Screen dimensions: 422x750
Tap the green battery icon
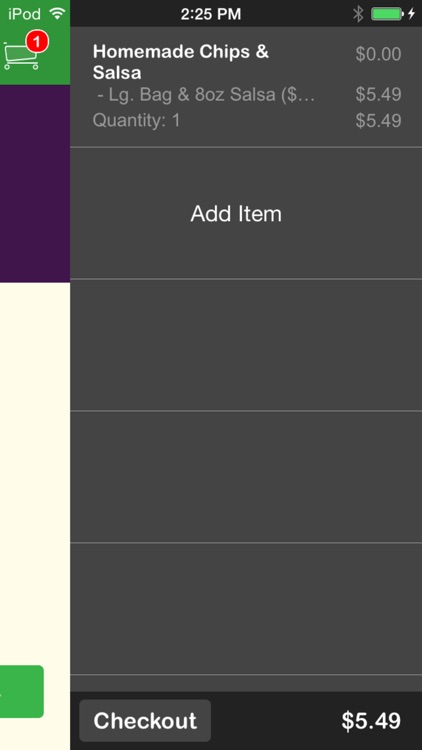387,14
